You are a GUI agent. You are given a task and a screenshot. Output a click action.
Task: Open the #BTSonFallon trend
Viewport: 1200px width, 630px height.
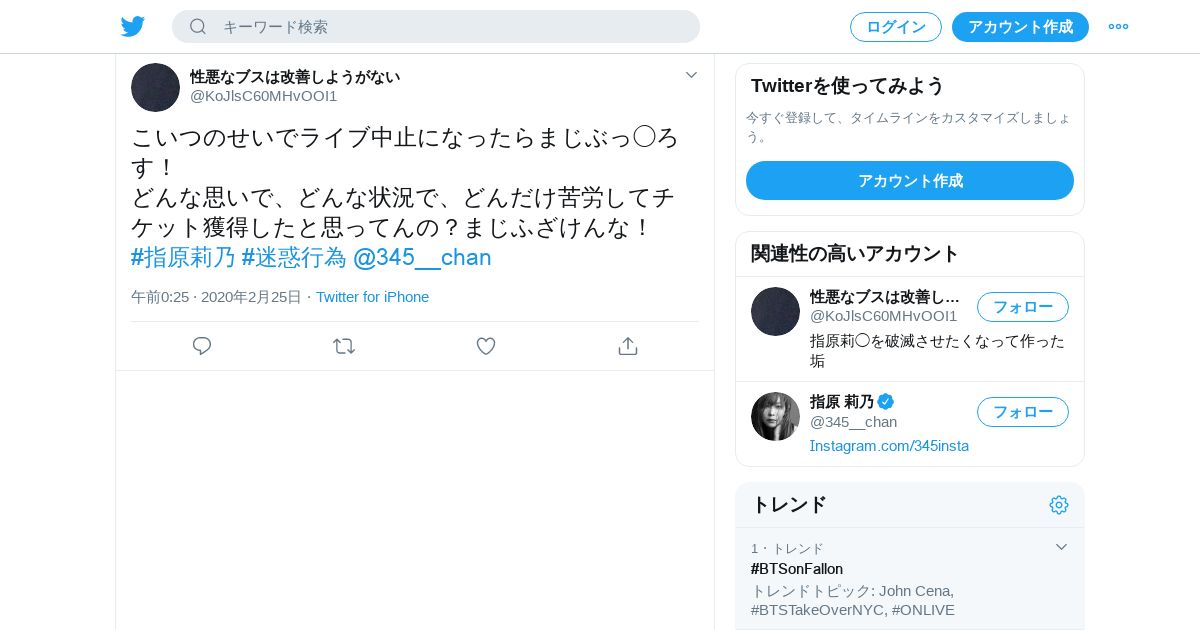[x=797, y=569]
